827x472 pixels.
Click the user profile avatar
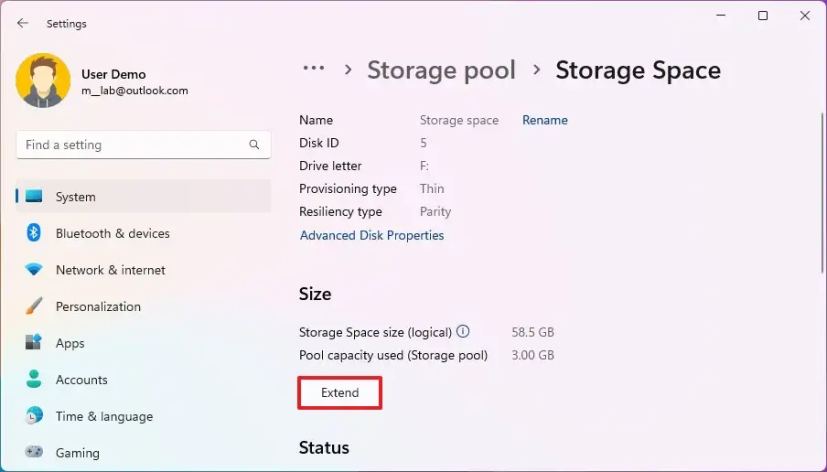coord(43,81)
